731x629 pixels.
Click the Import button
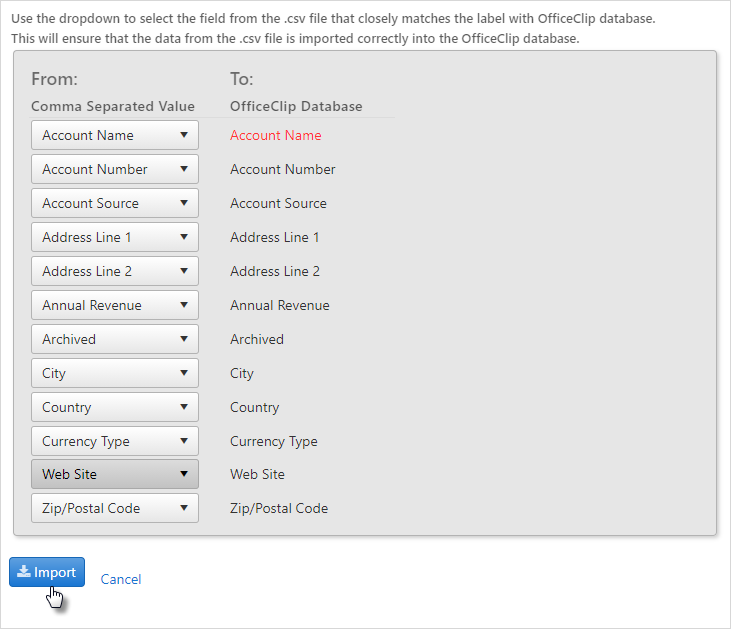pos(47,572)
